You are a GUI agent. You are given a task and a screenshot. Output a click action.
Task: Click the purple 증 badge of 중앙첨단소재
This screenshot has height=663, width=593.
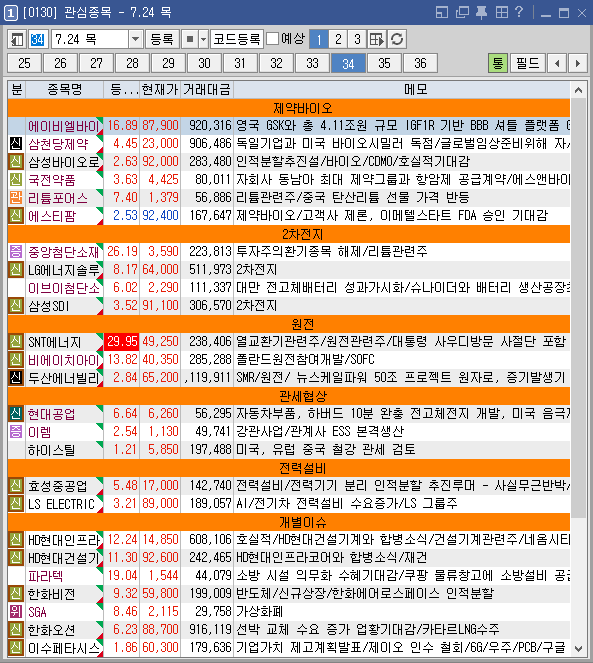(16, 252)
